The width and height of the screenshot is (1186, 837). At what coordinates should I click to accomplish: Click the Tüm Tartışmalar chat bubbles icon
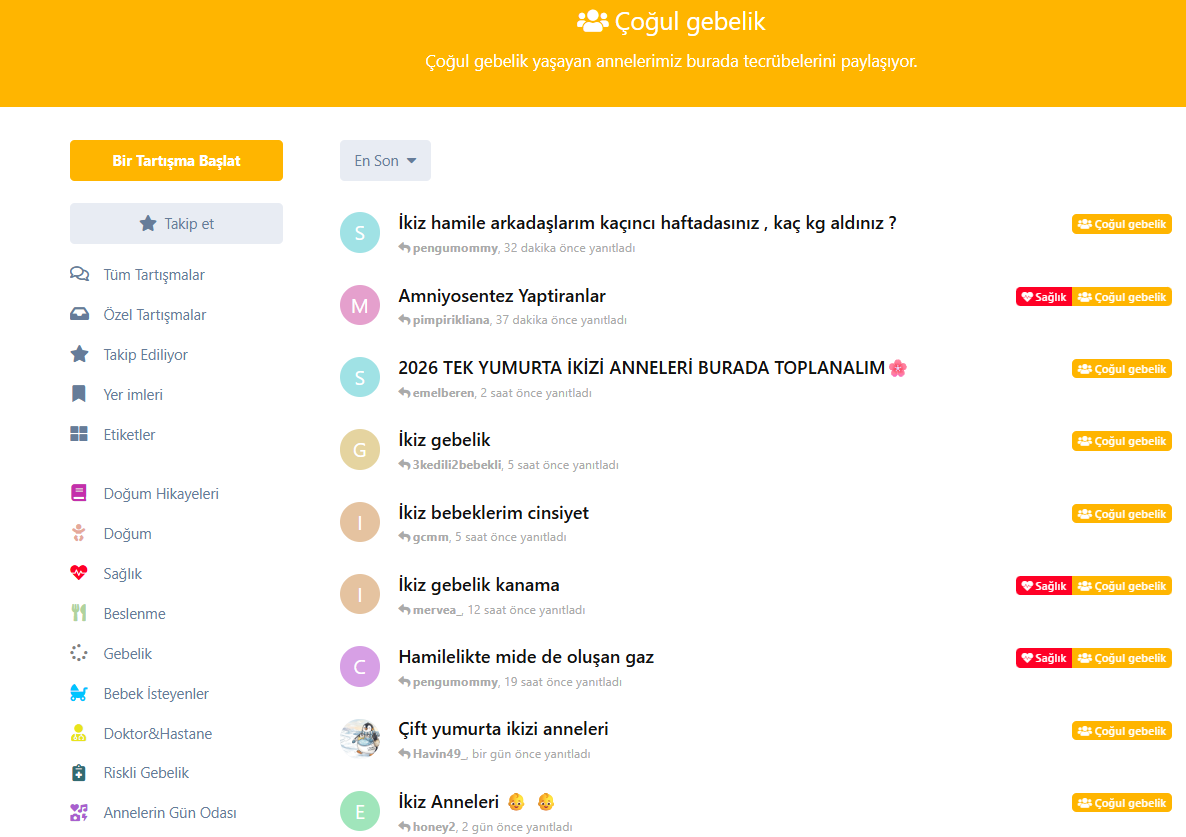click(79, 274)
